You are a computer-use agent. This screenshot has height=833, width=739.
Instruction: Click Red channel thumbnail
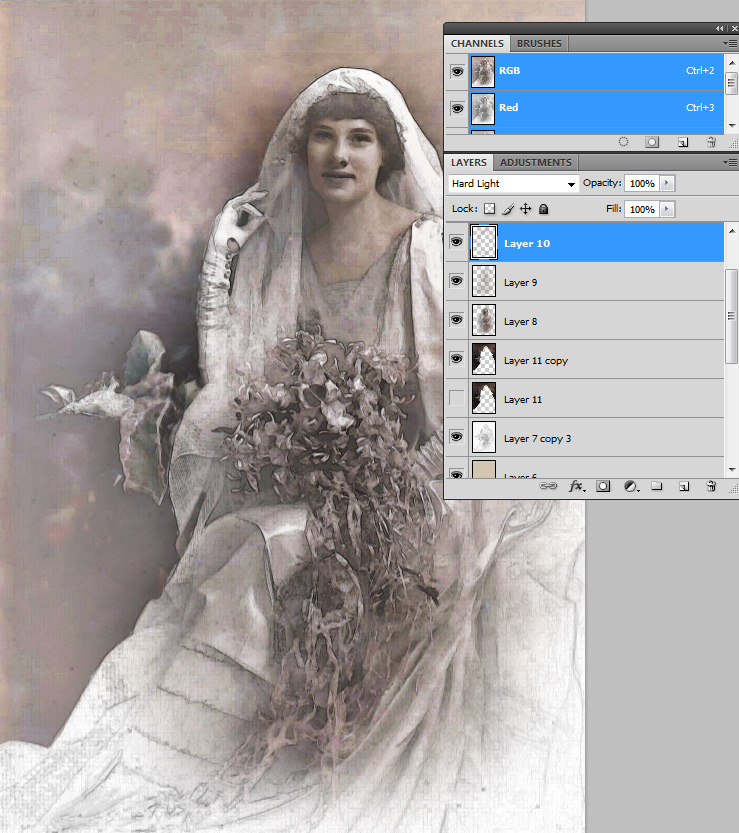(x=482, y=109)
